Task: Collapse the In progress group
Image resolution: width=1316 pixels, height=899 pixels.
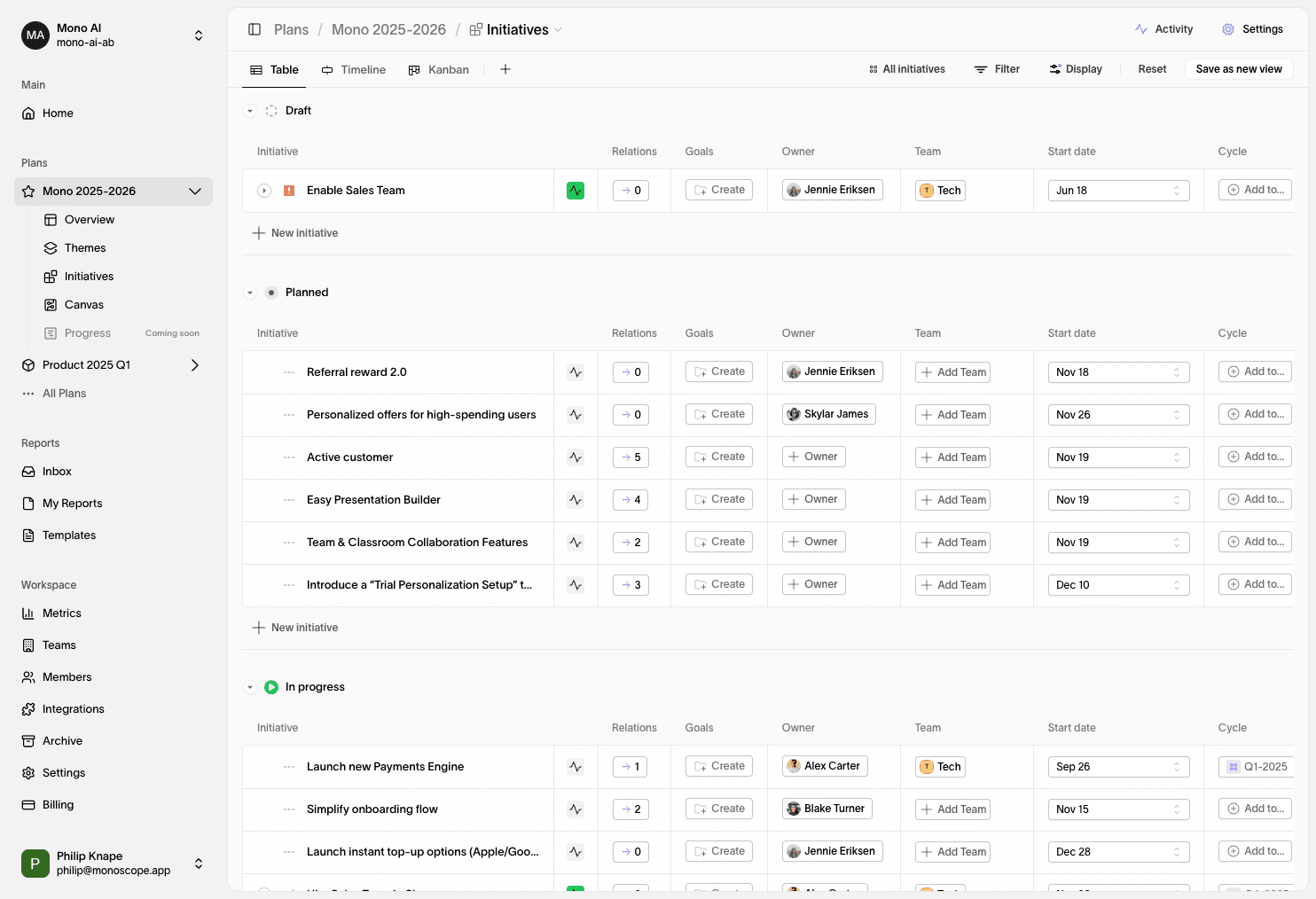Action: [250, 687]
